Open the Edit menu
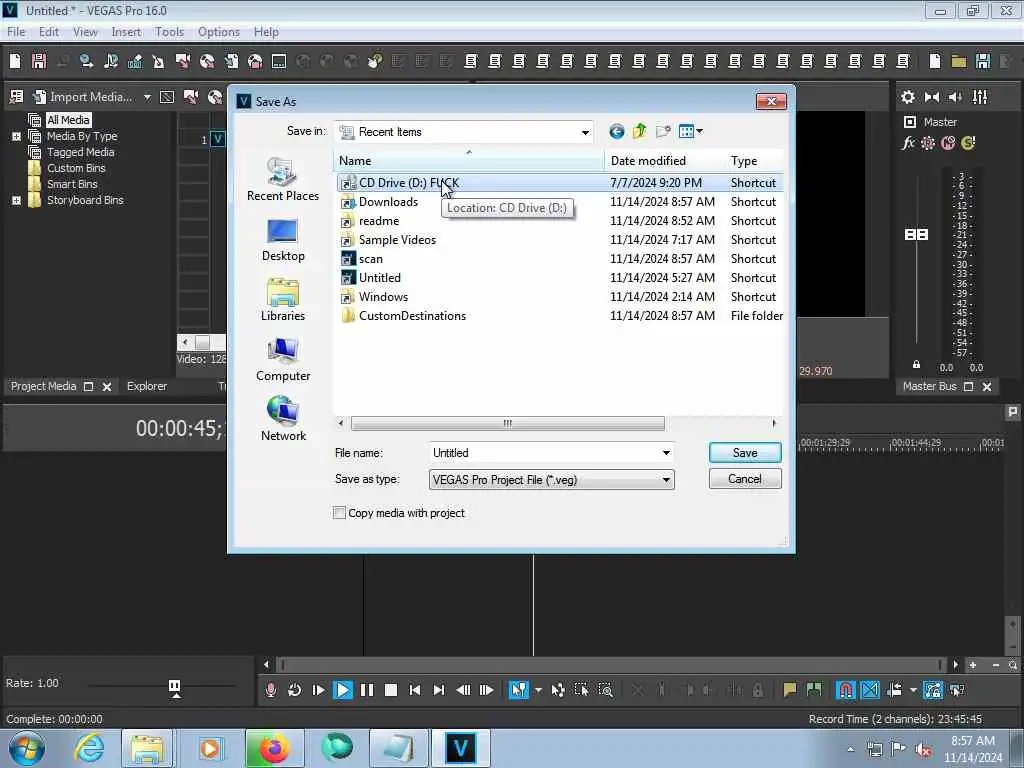This screenshot has height=768, width=1024. tap(49, 32)
